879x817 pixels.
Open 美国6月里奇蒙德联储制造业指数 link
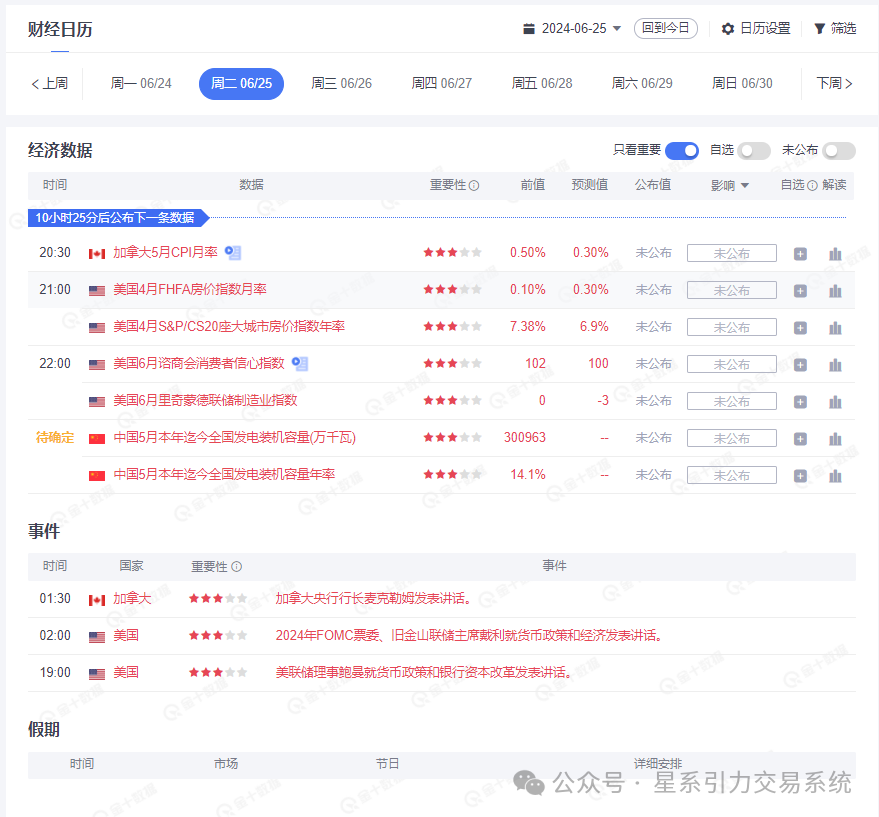205,401
